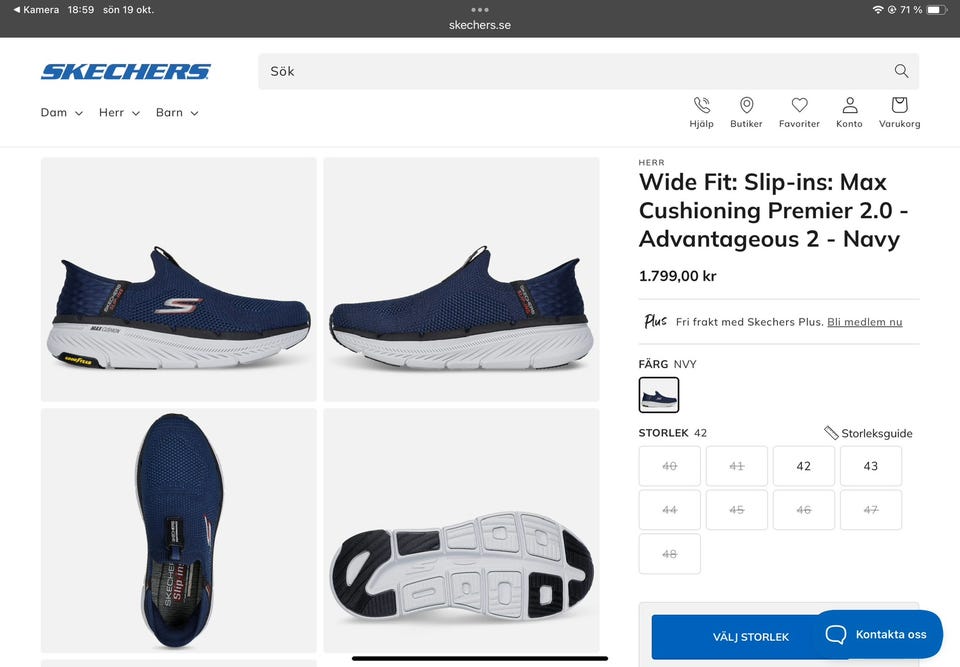Open the Favoriter heart icon
This screenshot has height=667, width=960.
click(799, 106)
